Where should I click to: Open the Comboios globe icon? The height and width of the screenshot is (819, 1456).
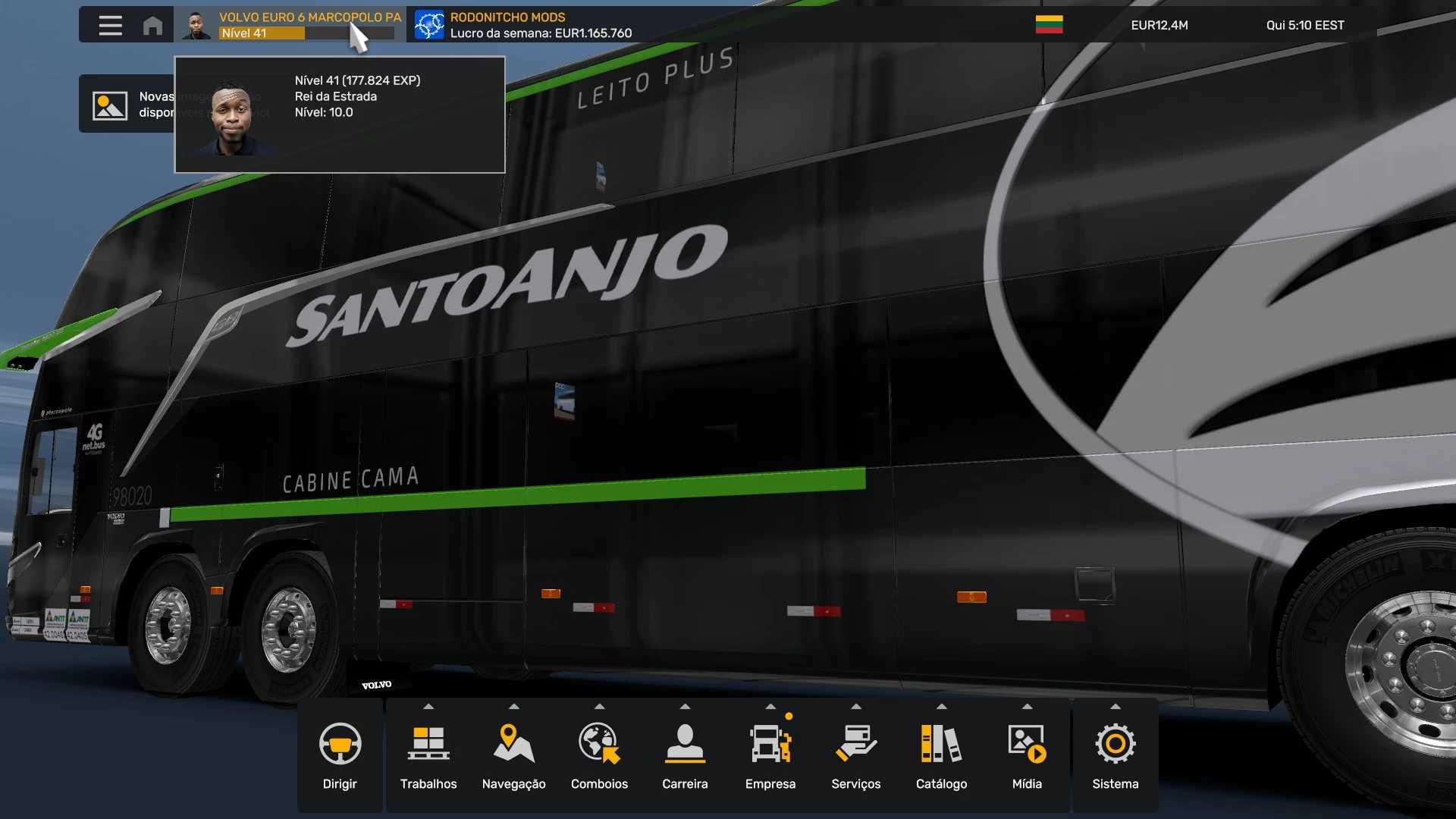click(x=599, y=743)
